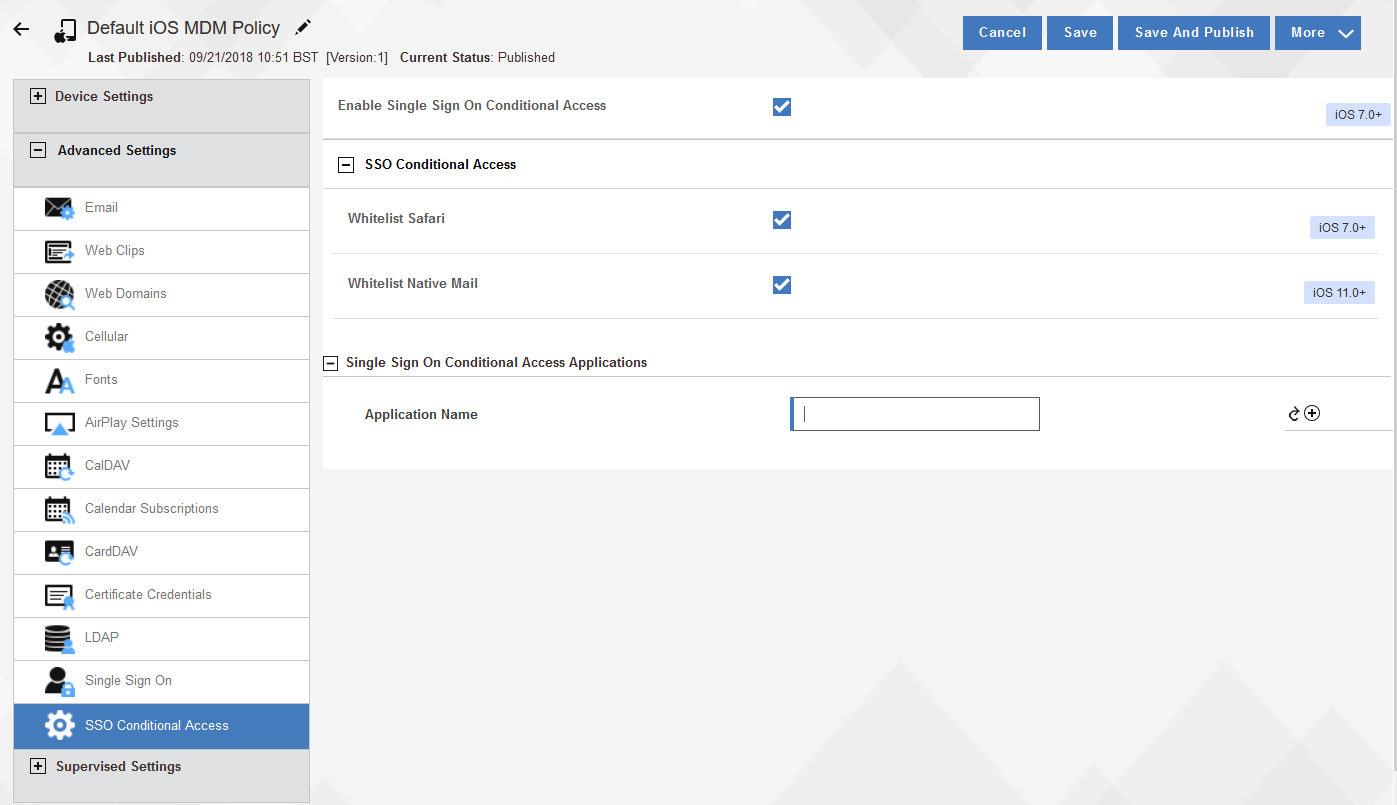Click the Last Published date text
The width and height of the screenshot is (1397, 805).
tap(203, 58)
